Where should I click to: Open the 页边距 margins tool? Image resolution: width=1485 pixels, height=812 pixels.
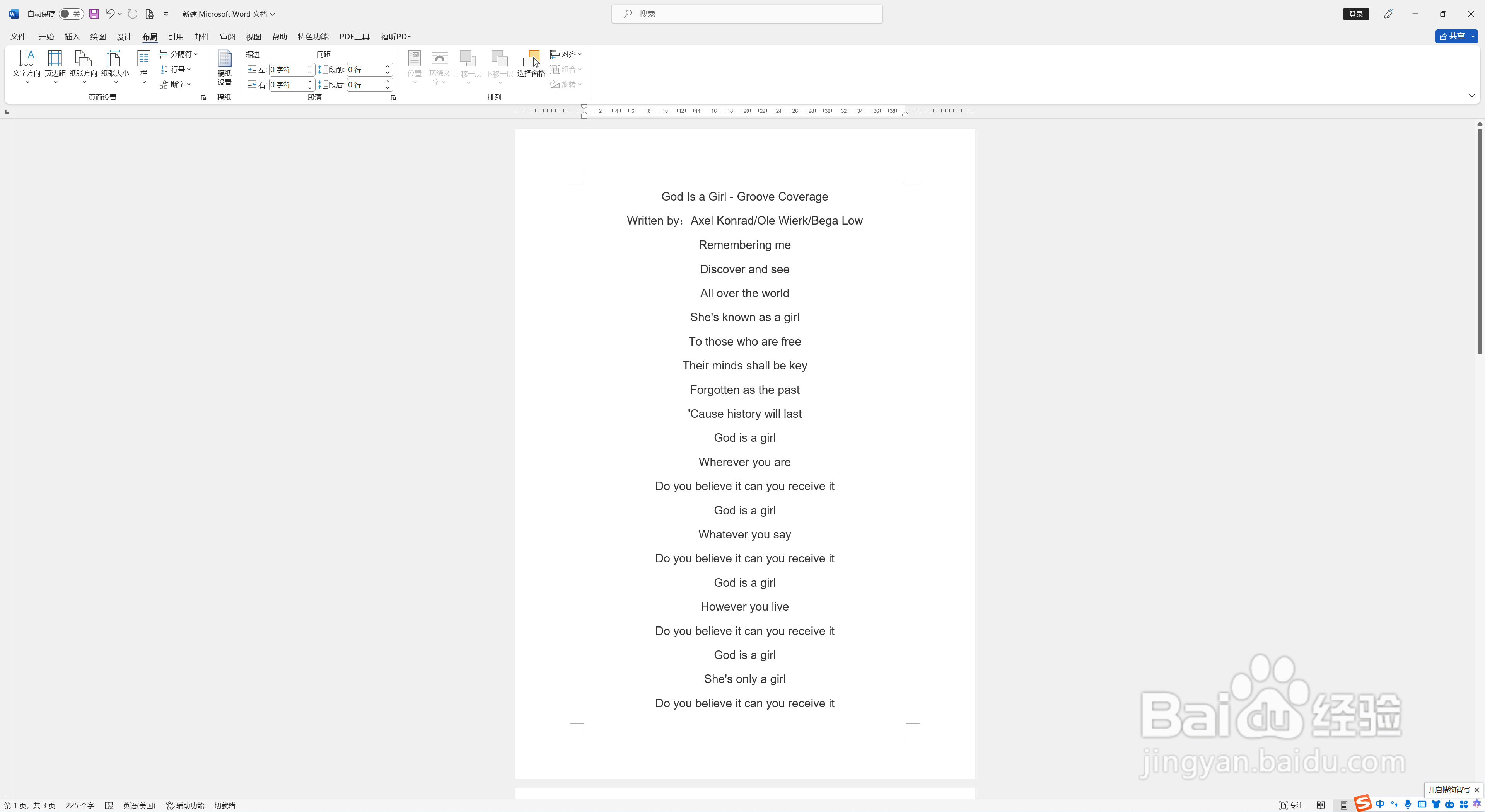coord(55,67)
